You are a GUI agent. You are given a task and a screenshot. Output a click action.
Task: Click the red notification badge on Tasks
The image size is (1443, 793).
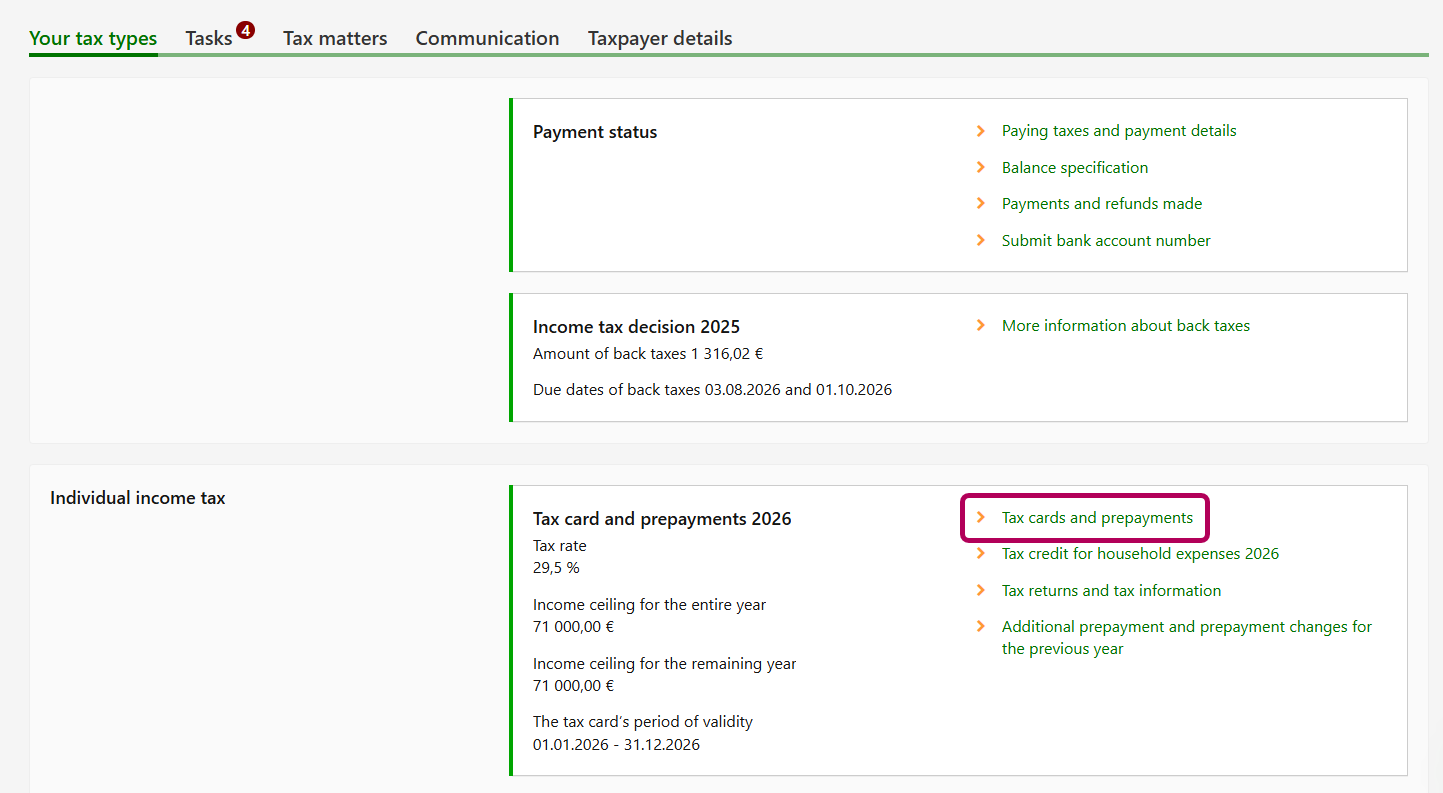pyautogui.click(x=245, y=30)
